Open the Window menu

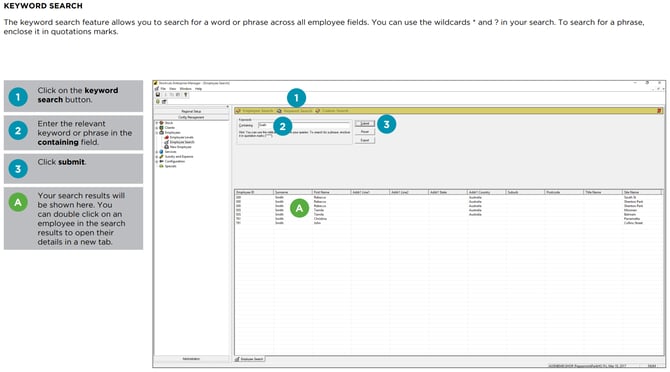185,89
